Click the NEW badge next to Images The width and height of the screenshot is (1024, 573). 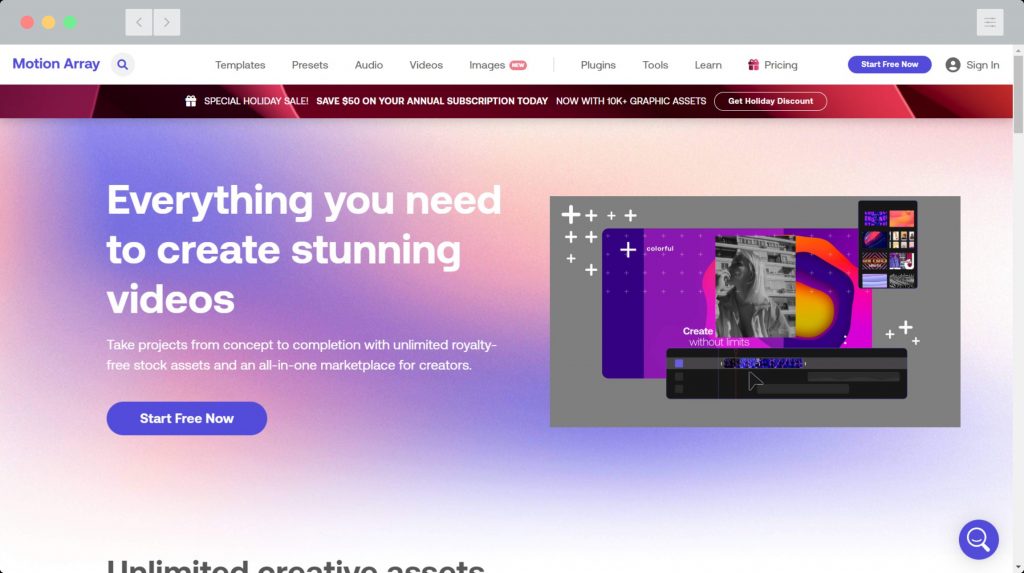coord(518,65)
